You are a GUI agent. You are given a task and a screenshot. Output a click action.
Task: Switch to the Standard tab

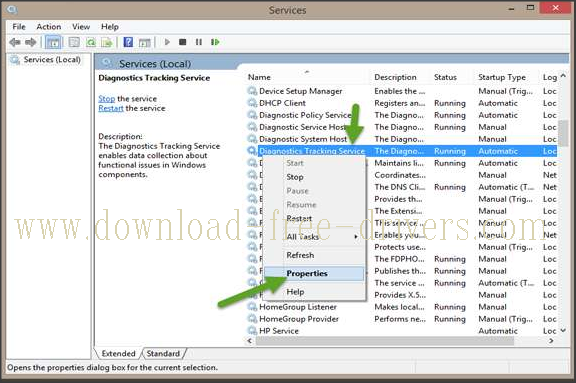(x=163, y=353)
